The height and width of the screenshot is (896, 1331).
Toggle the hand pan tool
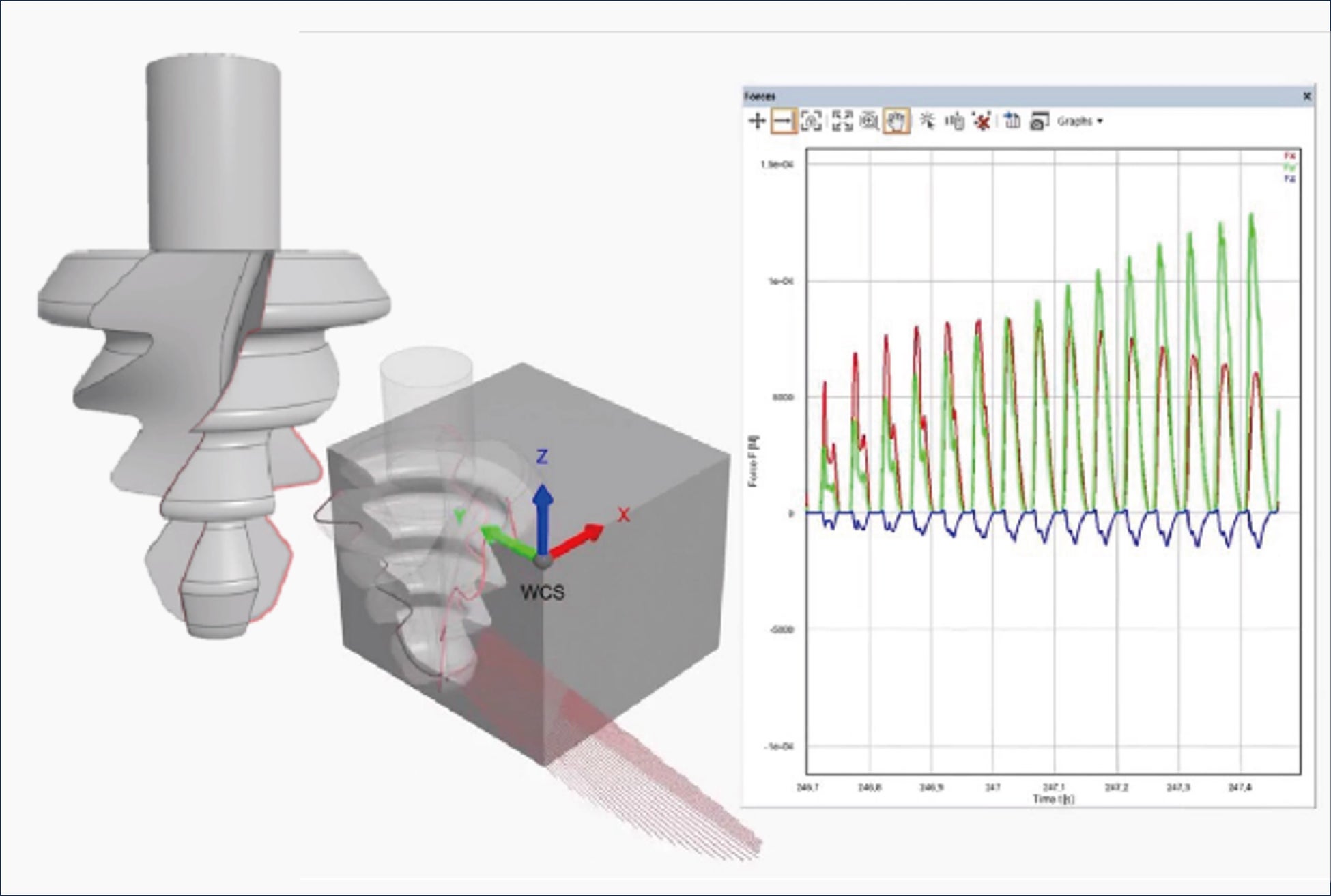click(x=896, y=121)
